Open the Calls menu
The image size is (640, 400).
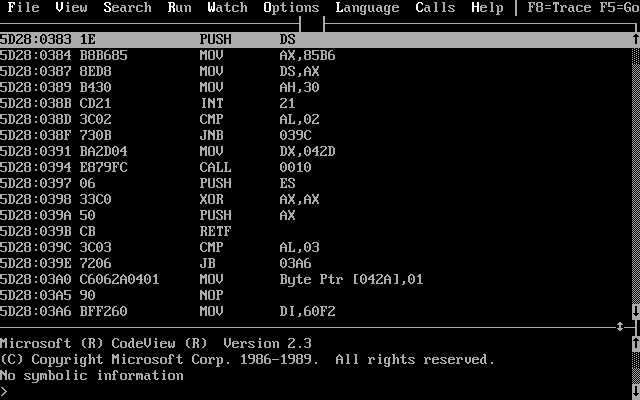coord(435,8)
